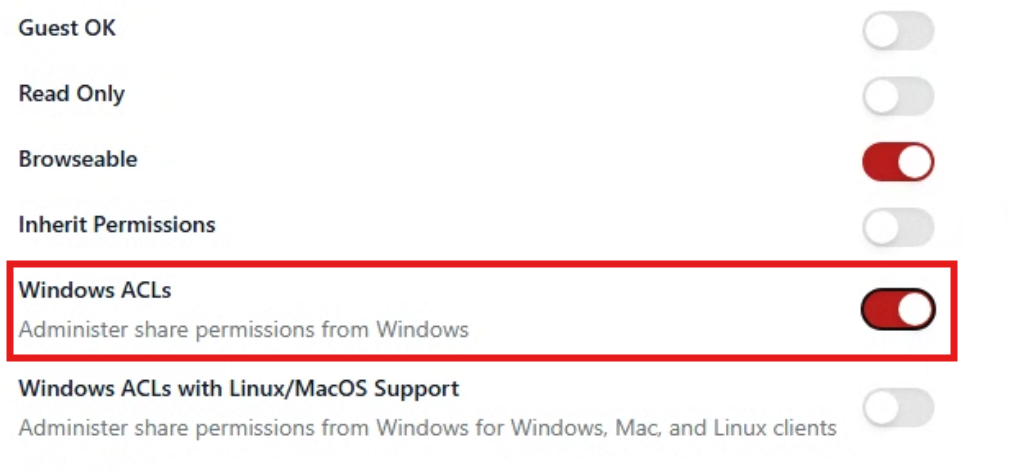
Task: Turn off the Windows ACLs toggle
Action: coord(898,309)
